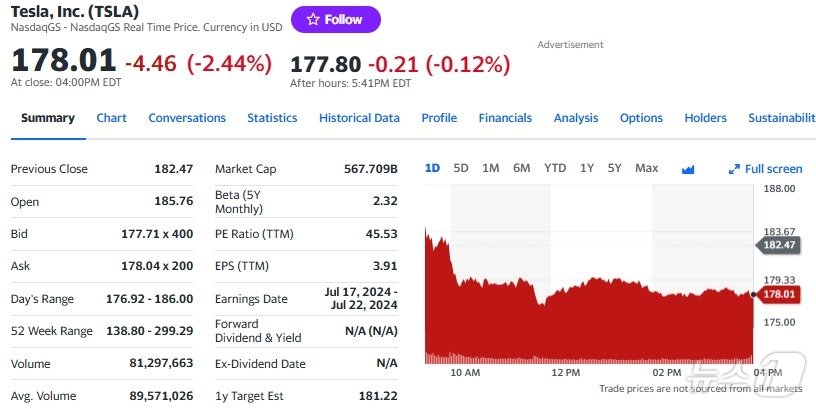Click the star Follow button

tap(335, 19)
